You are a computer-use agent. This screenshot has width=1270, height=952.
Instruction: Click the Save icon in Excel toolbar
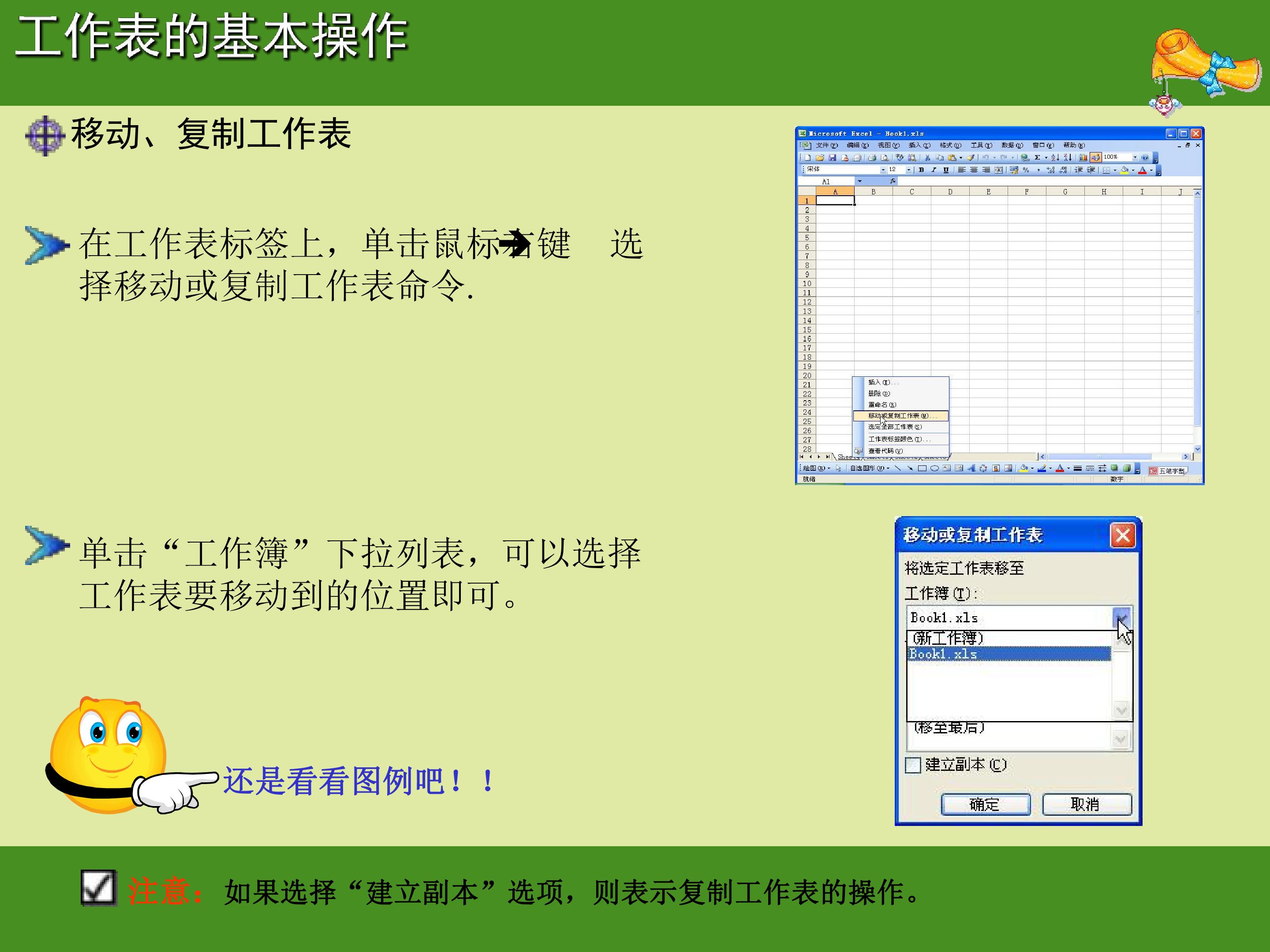pyautogui.click(x=832, y=157)
